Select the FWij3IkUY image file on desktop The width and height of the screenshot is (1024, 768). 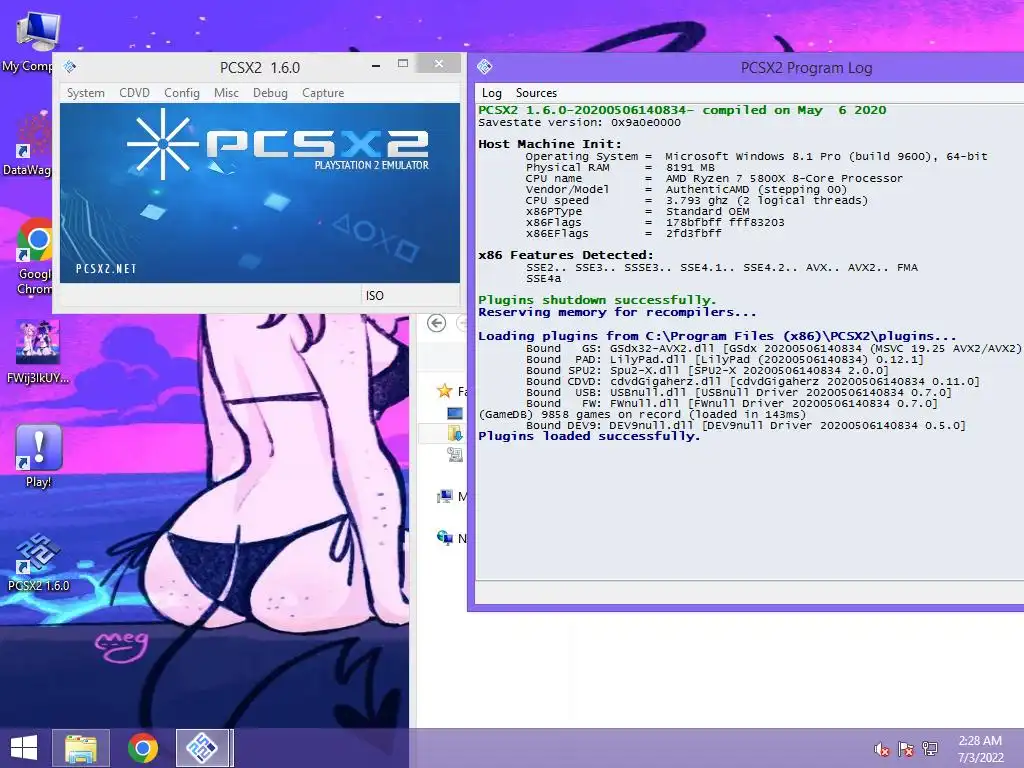[37, 353]
